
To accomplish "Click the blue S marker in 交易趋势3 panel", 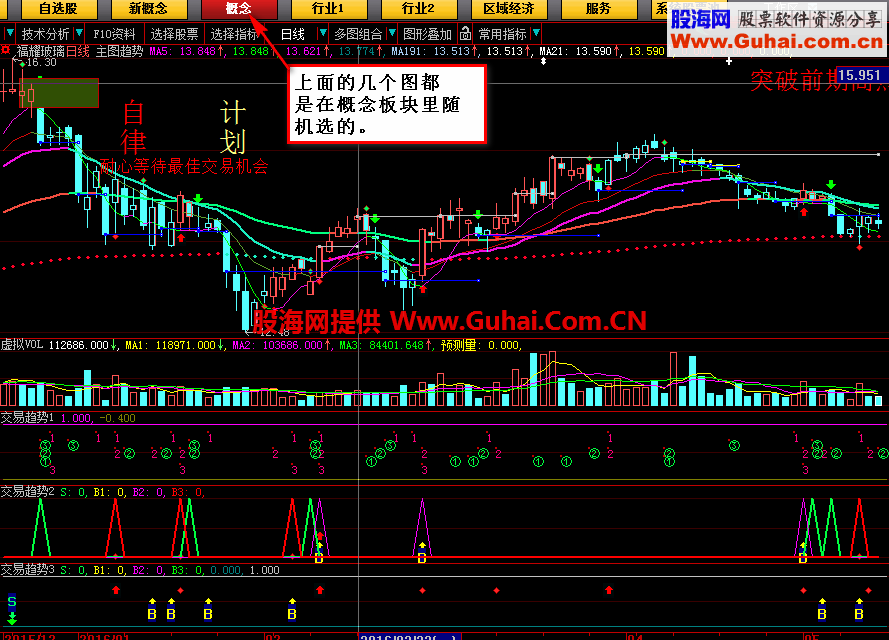I will click(10, 601).
